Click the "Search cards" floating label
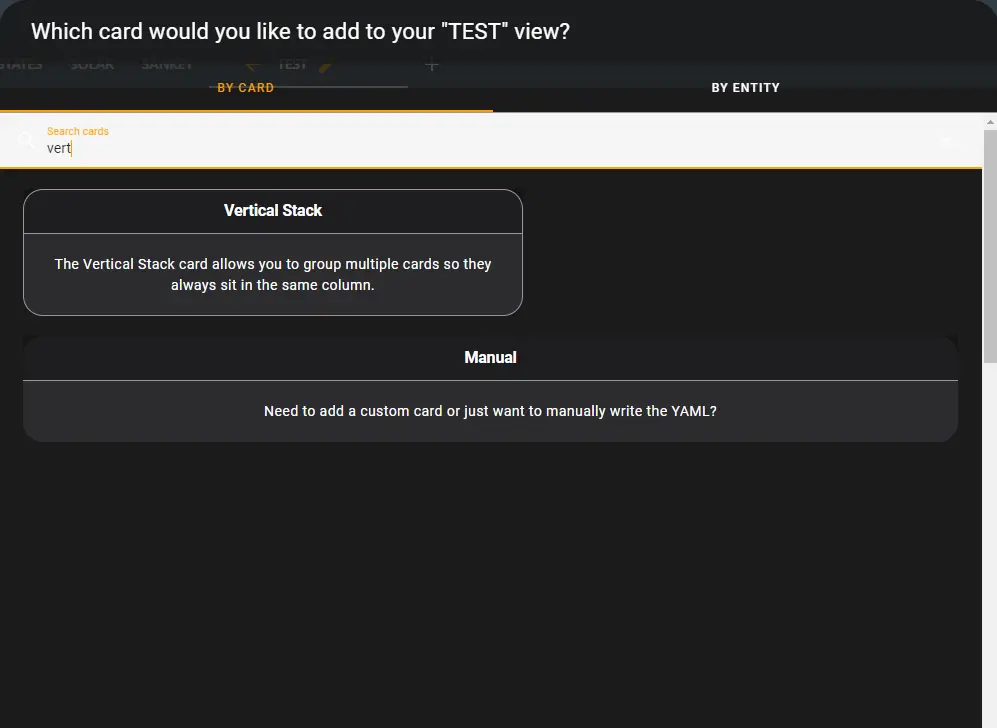The height and width of the screenshot is (728, 997). click(78, 131)
